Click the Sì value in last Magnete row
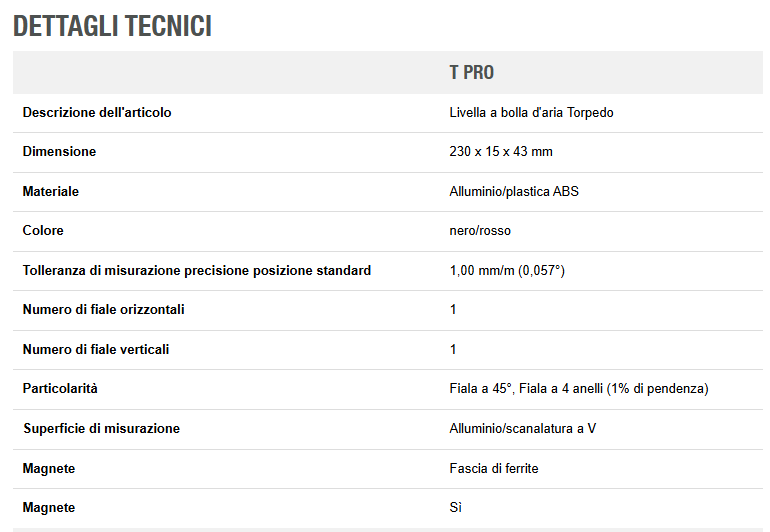Screen dimensions: 770x532 [x=455, y=507]
